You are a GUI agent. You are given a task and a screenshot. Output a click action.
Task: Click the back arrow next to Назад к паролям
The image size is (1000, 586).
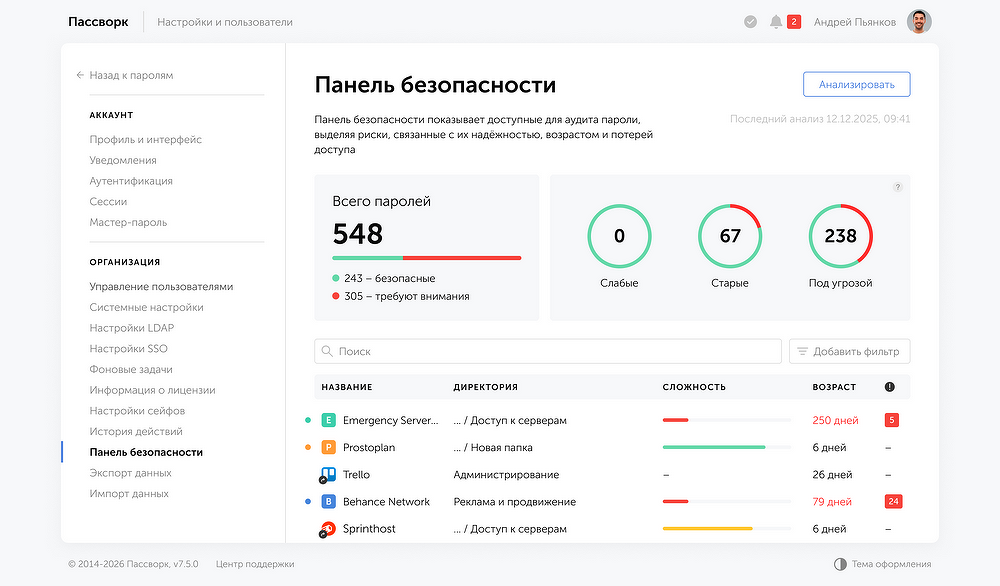[80, 75]
